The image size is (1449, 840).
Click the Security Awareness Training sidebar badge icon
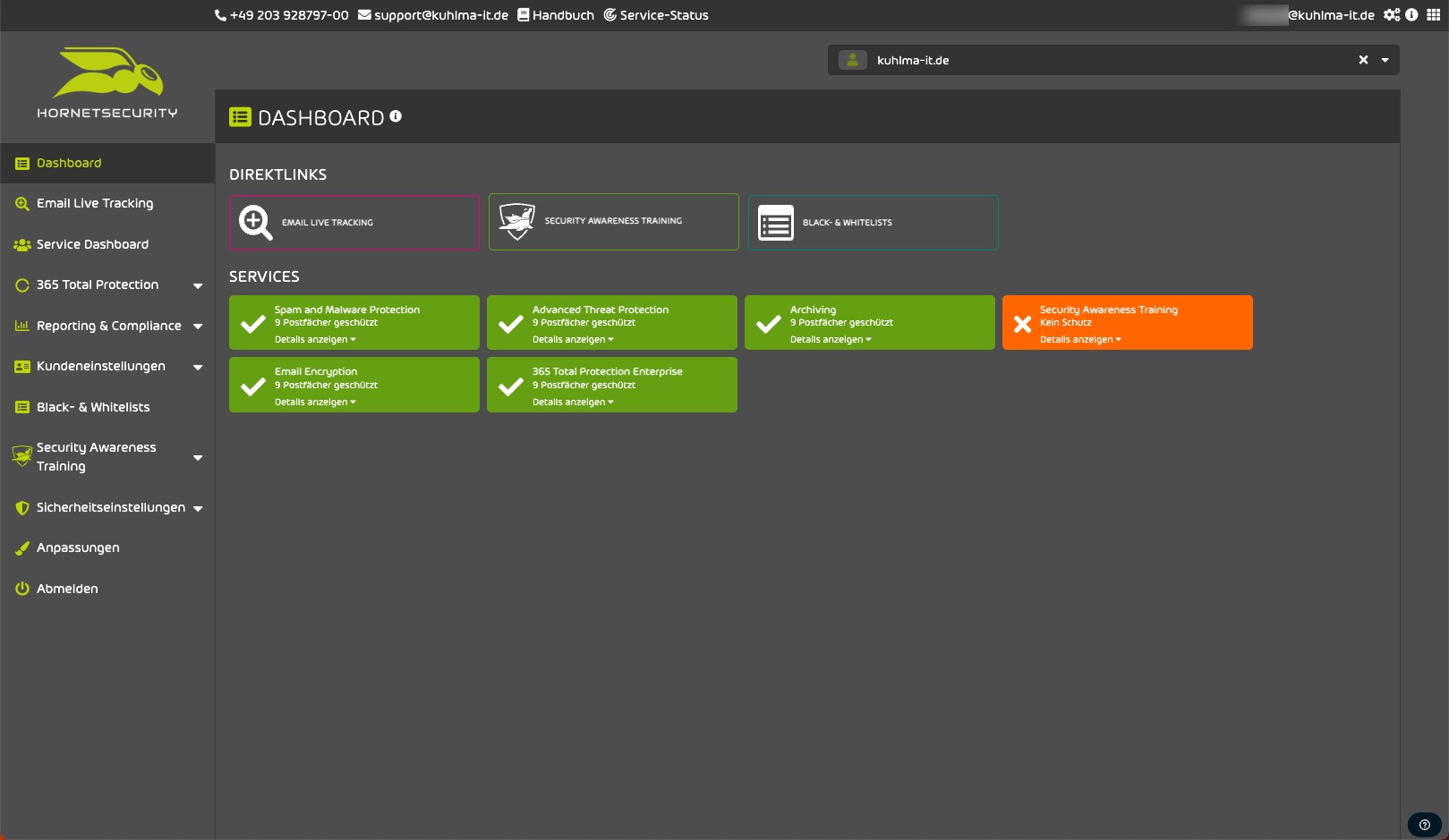click(22, 456)
